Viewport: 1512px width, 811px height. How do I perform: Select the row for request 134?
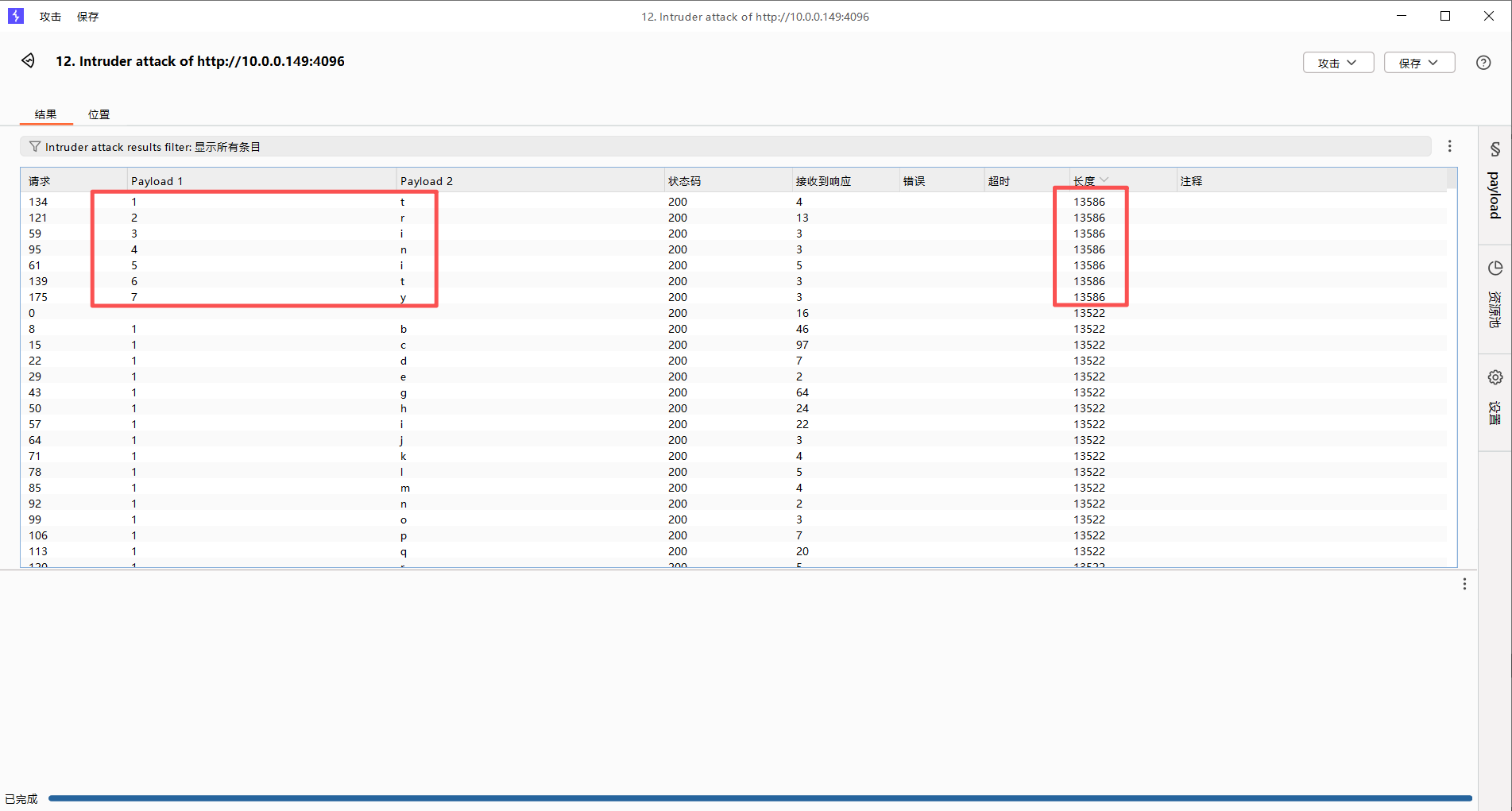point(733,202)
